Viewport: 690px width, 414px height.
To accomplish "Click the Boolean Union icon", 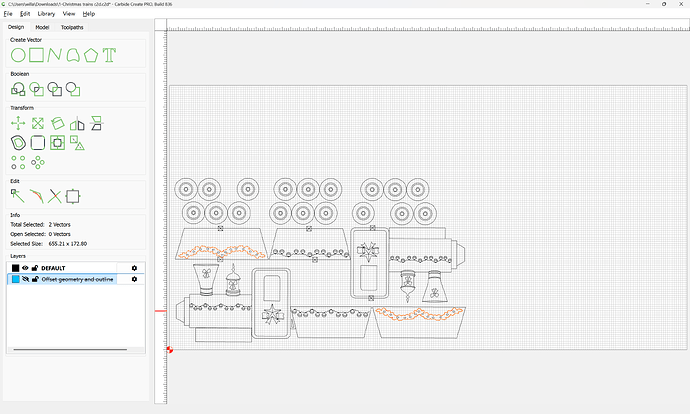I will click(x=18, y=90).
